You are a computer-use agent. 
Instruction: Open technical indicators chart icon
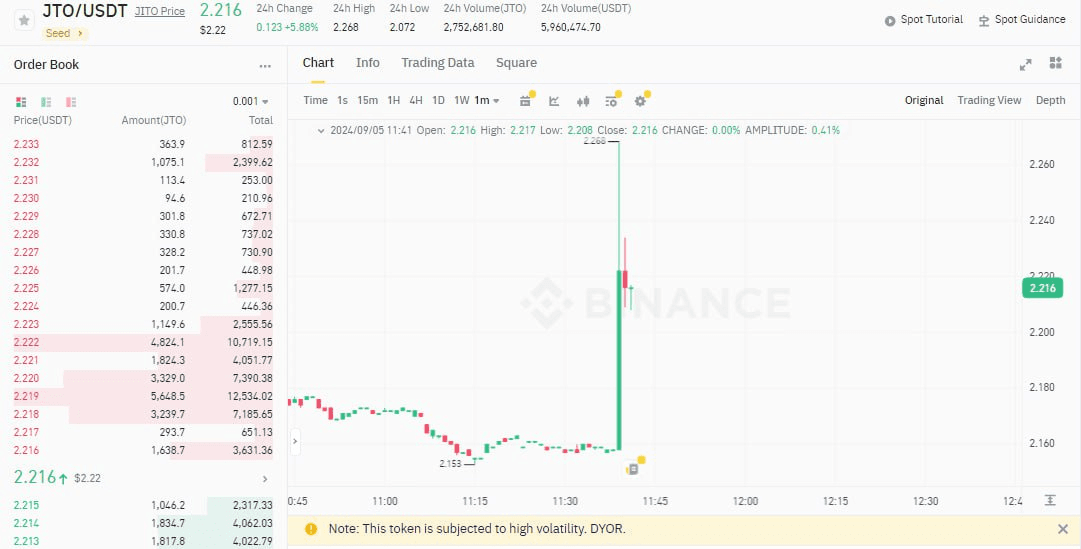pyautogui.click(x=554, y=101)
